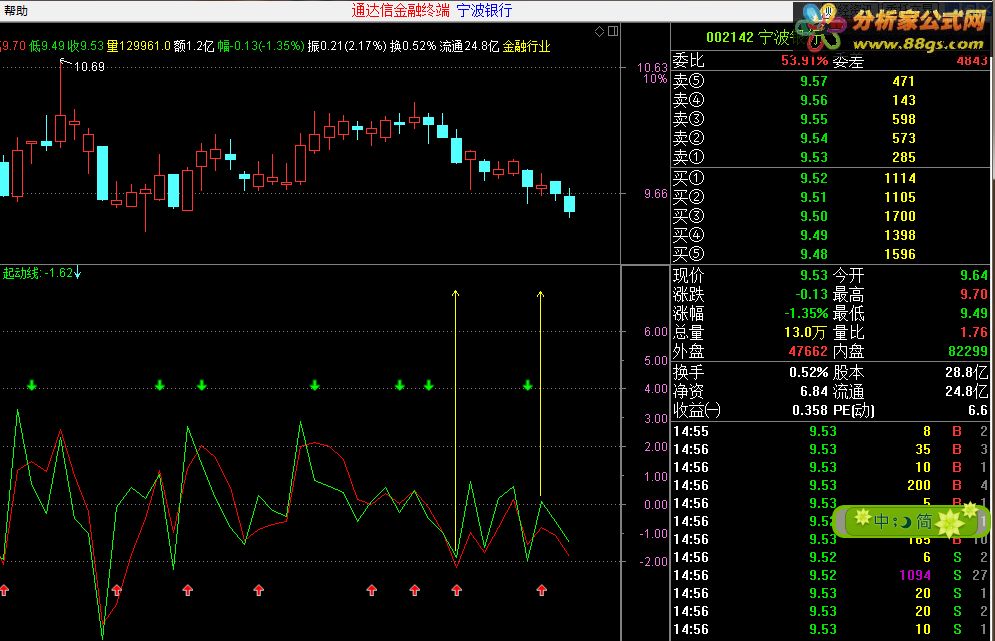
Task: Click the 额1.2亿 turnover readout in header
Action: pos(194,46)
